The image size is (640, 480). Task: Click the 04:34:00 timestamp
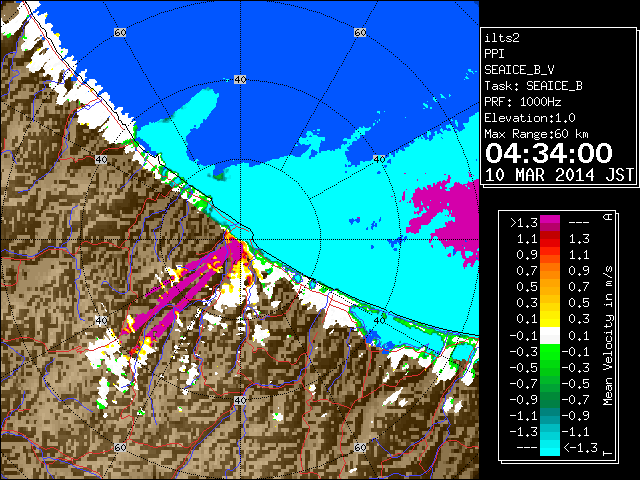pos(549,153)
